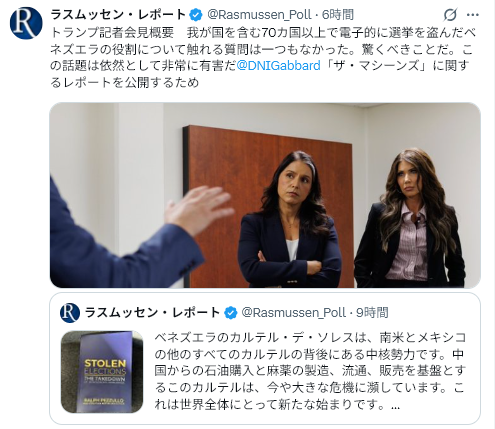Click the main Rasmussen Reports profile avatar
The height and width of the screenshot is (429, 495).
click(x=26, y=23)
